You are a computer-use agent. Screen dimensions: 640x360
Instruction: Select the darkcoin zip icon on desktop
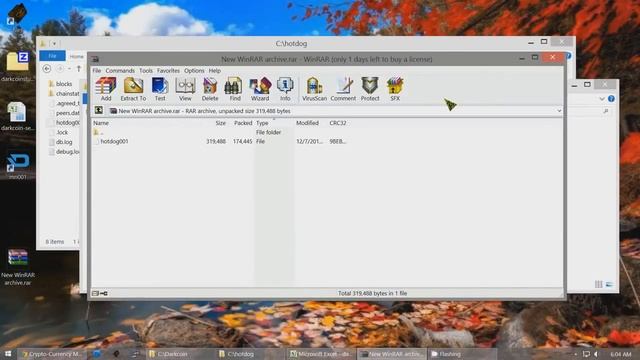click(x=18, y=66)
